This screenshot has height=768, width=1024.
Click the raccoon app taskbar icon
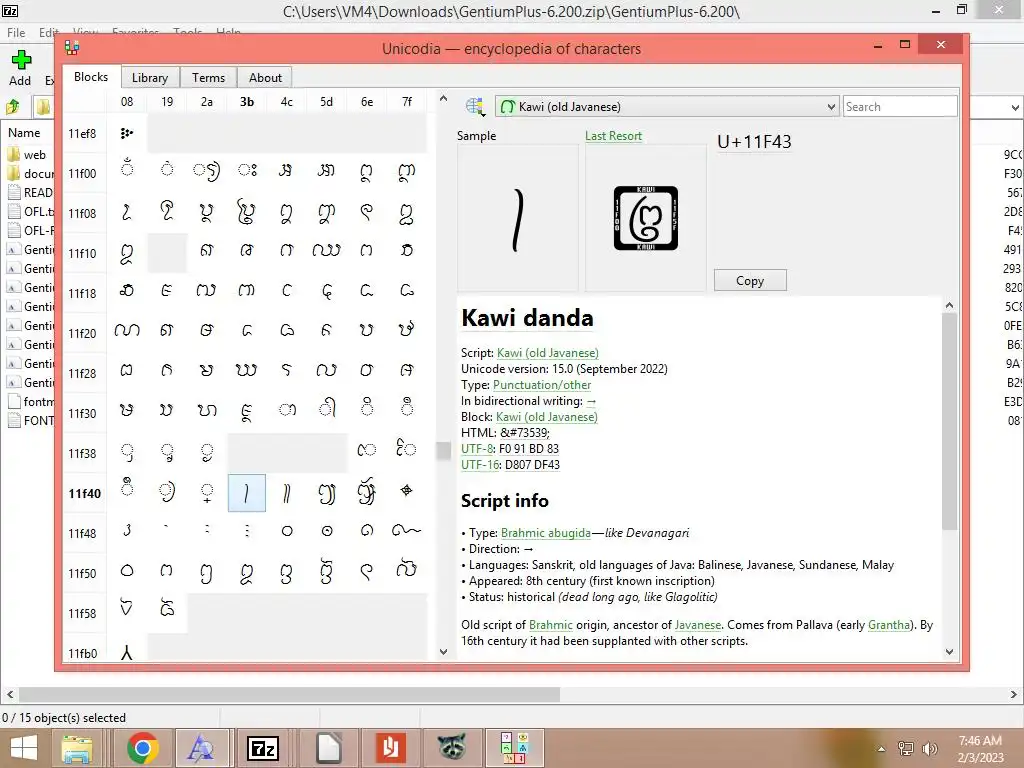[452, 748]
